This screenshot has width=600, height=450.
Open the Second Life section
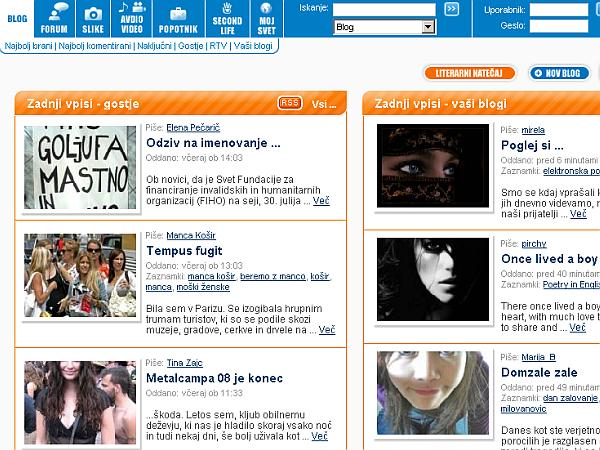coord(227,18)
